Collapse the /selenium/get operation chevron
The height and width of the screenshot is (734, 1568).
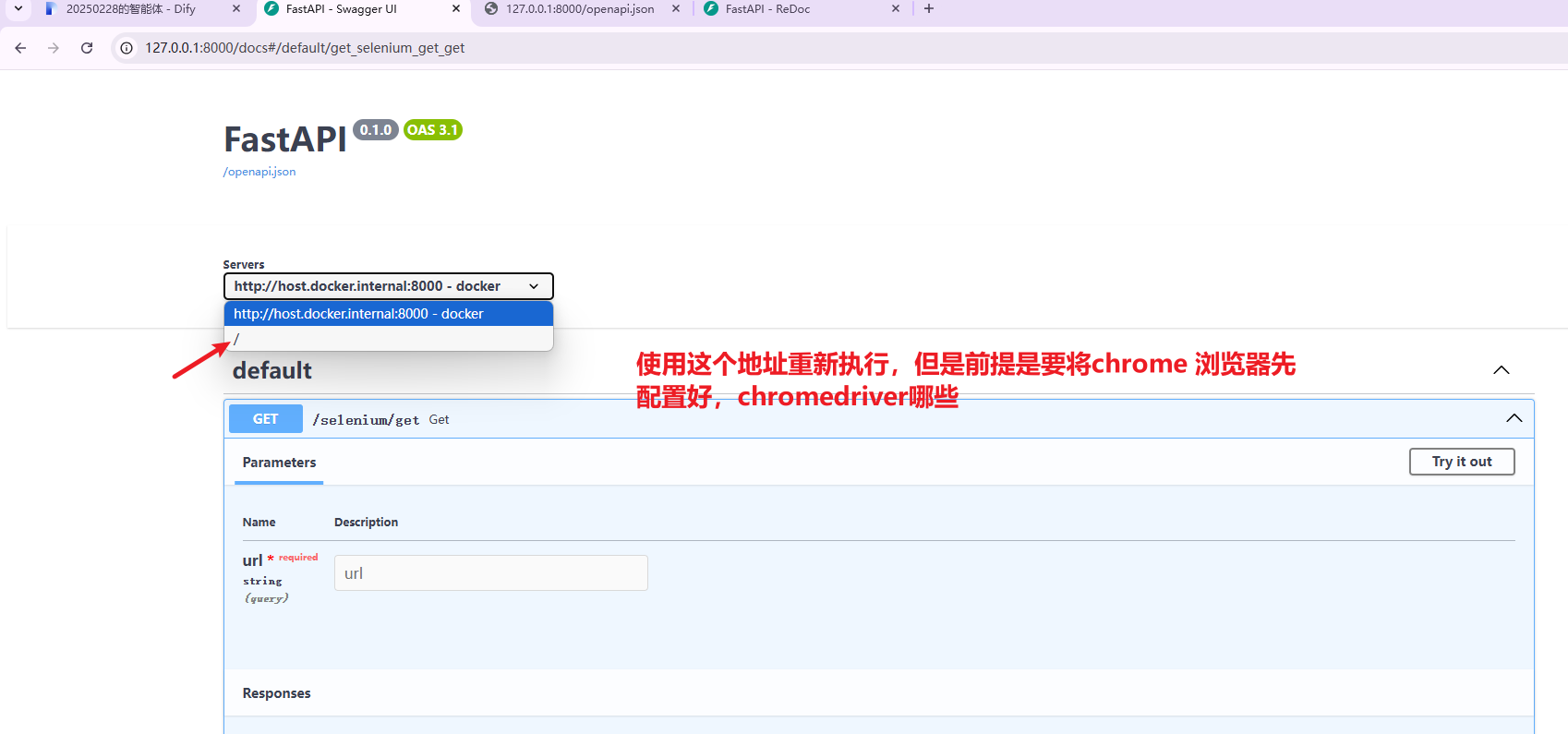pos(1514,418)
